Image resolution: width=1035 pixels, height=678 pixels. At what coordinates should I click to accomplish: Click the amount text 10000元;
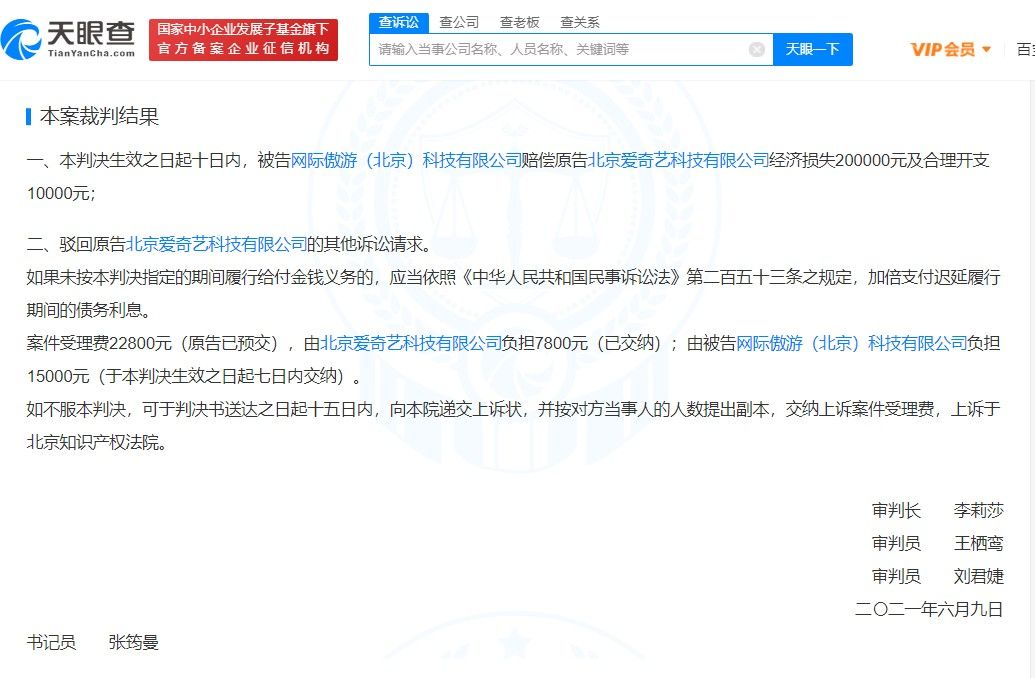click(x=61, y=193)
